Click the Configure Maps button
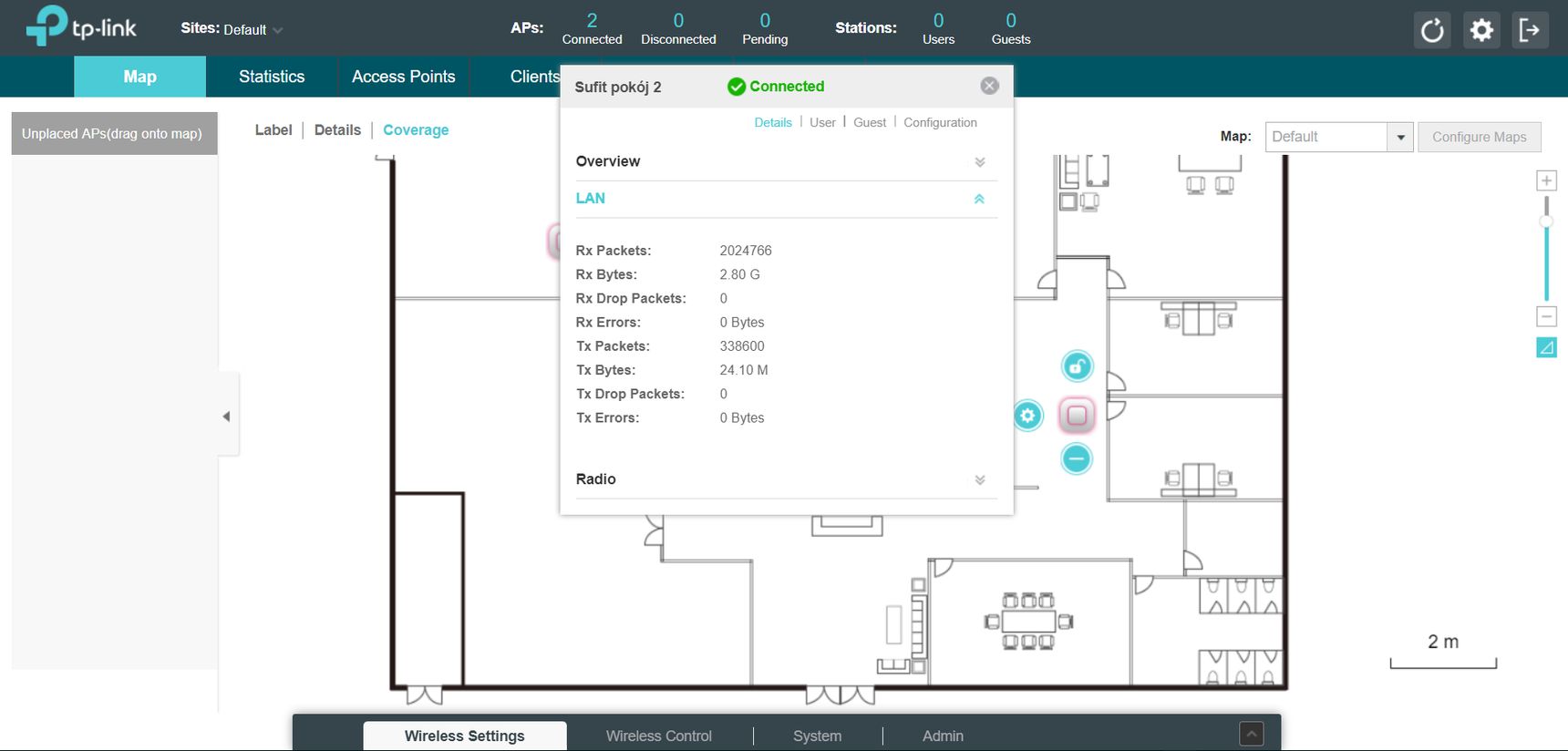1568x751 pixels. [x=1479, y=137]
